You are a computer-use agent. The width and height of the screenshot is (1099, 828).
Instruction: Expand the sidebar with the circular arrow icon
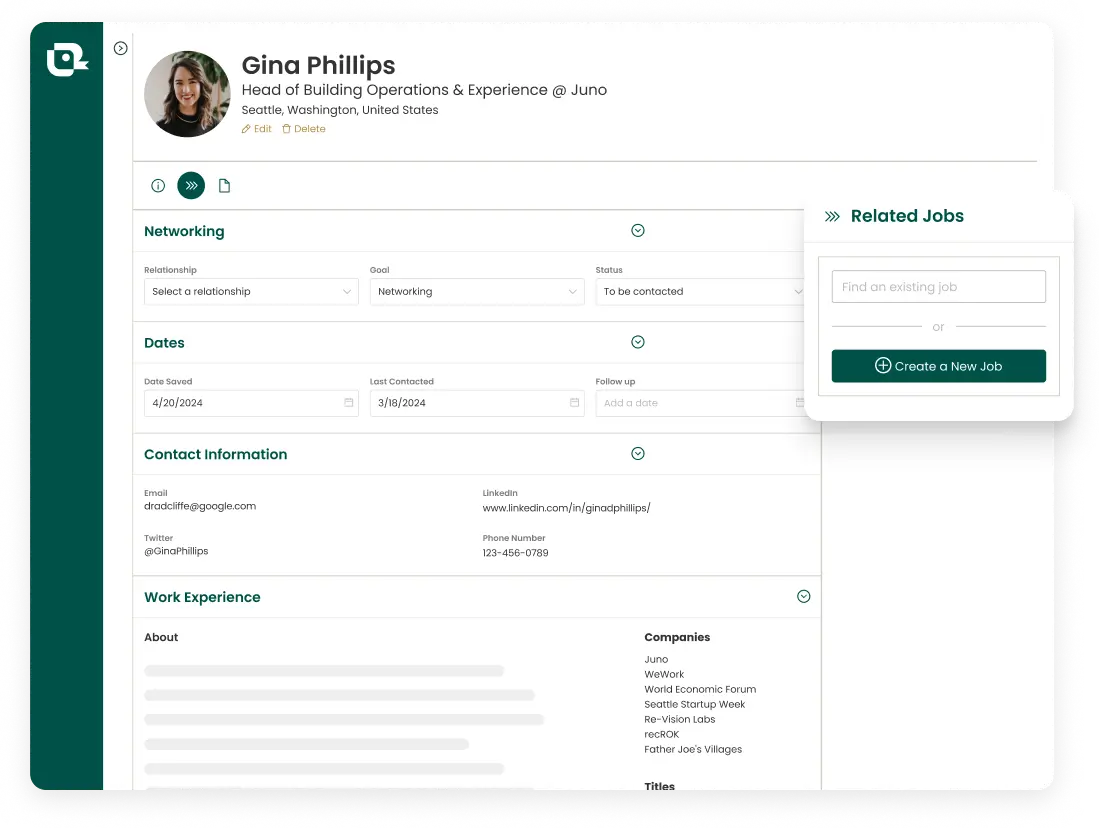[x=121, y=48]
